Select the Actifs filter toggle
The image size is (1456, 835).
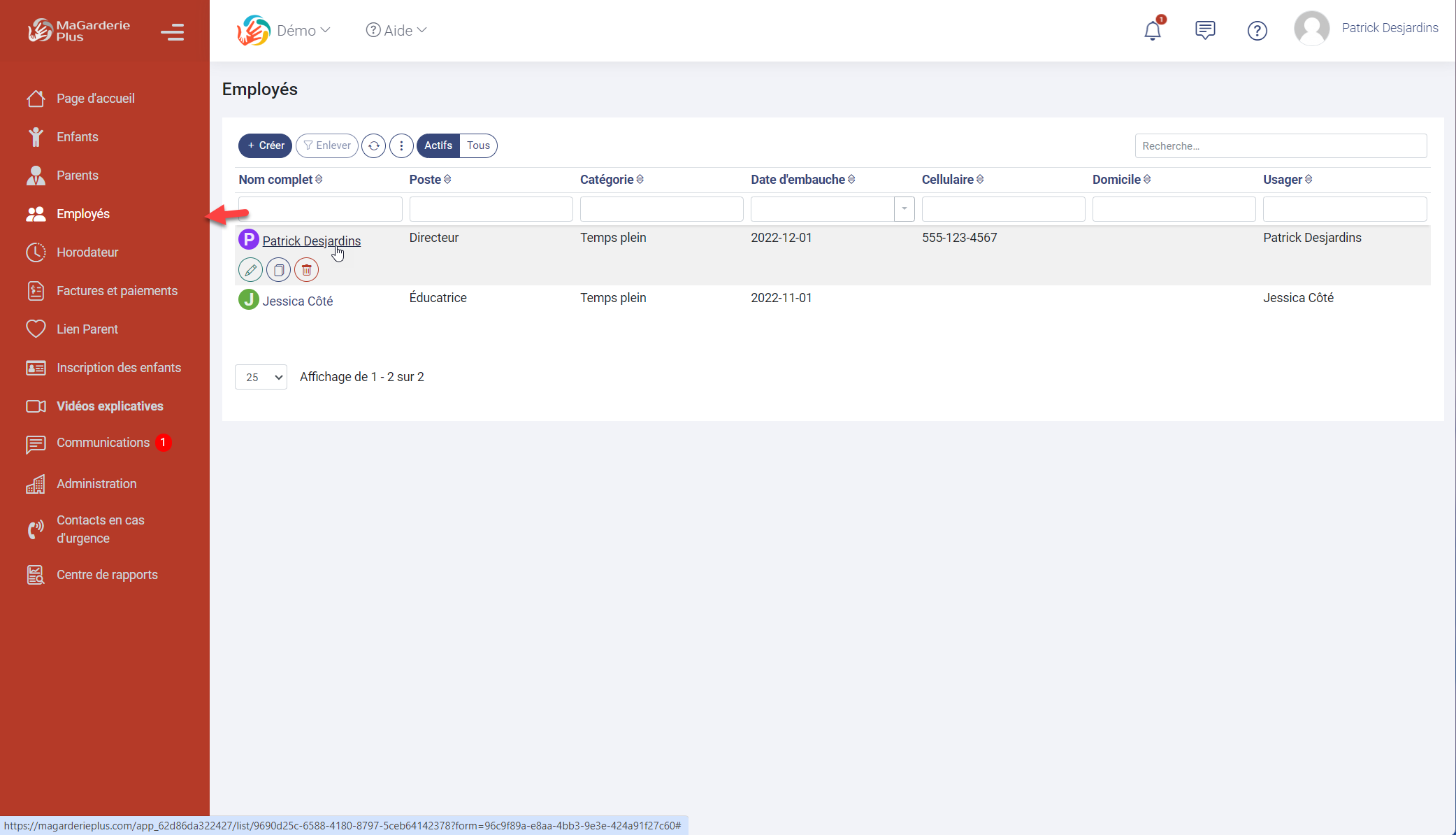coord(438,145)
